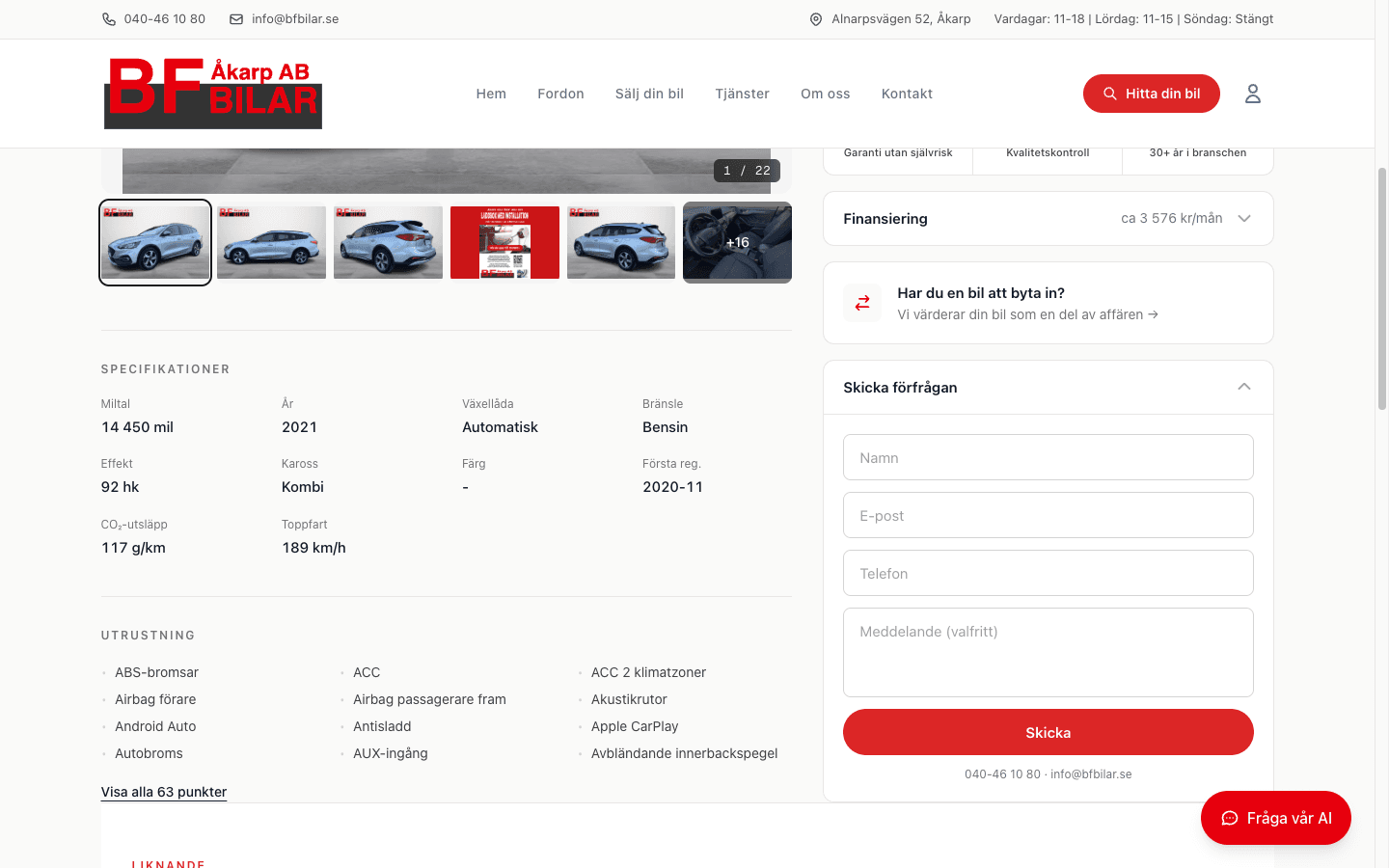The height and width of the screenshot is (868, 1389).
Task: Click the info@bfbilar.se link in top bar
Action: point(295,19)
